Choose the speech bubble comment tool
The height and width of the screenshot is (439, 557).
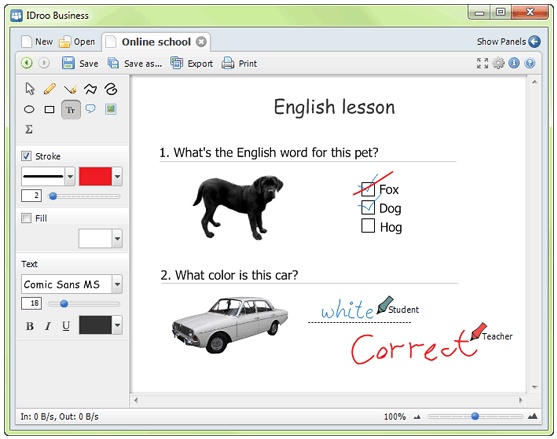(x=91, y=109)
